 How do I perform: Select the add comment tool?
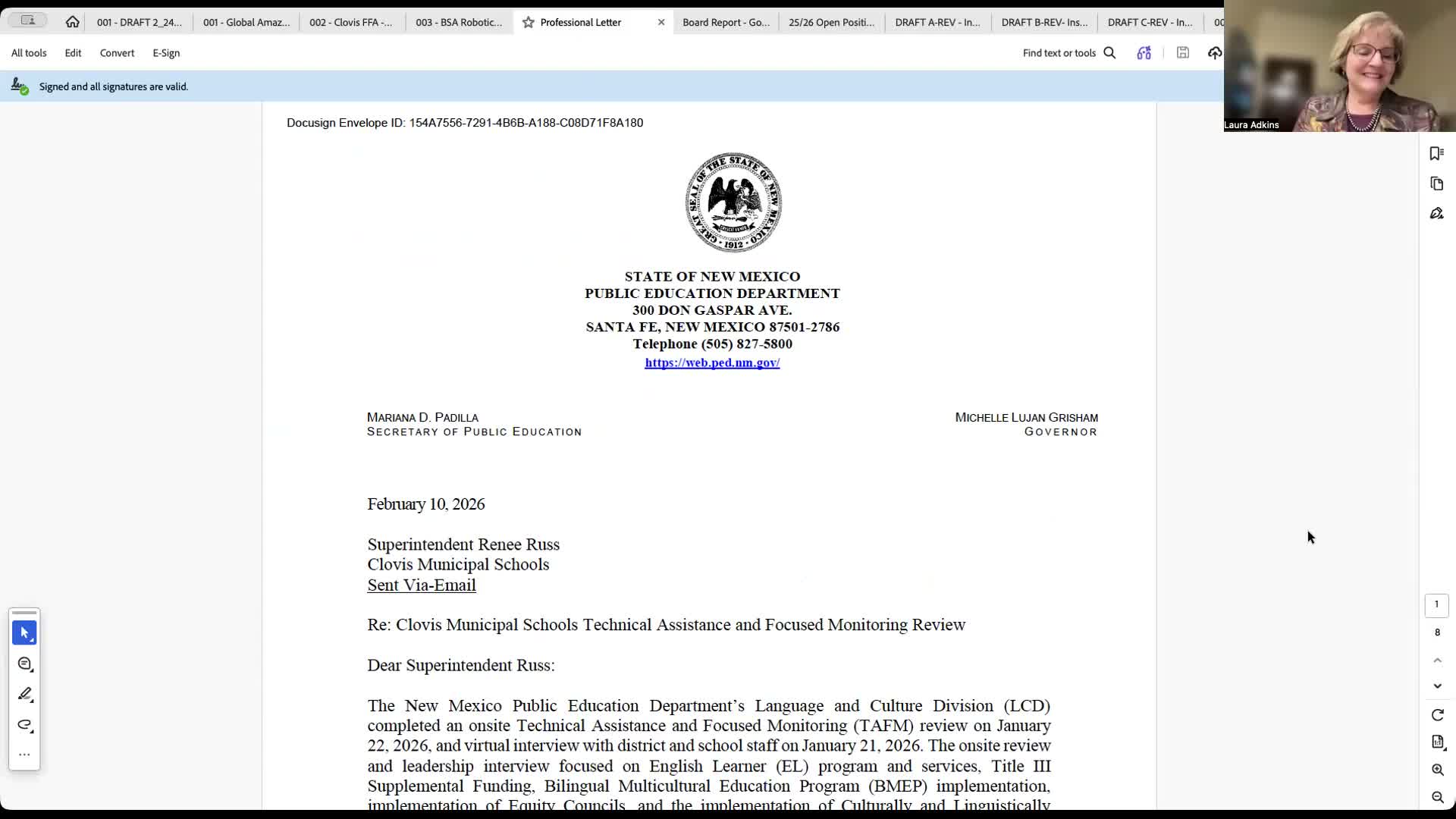tap(24, 664)
